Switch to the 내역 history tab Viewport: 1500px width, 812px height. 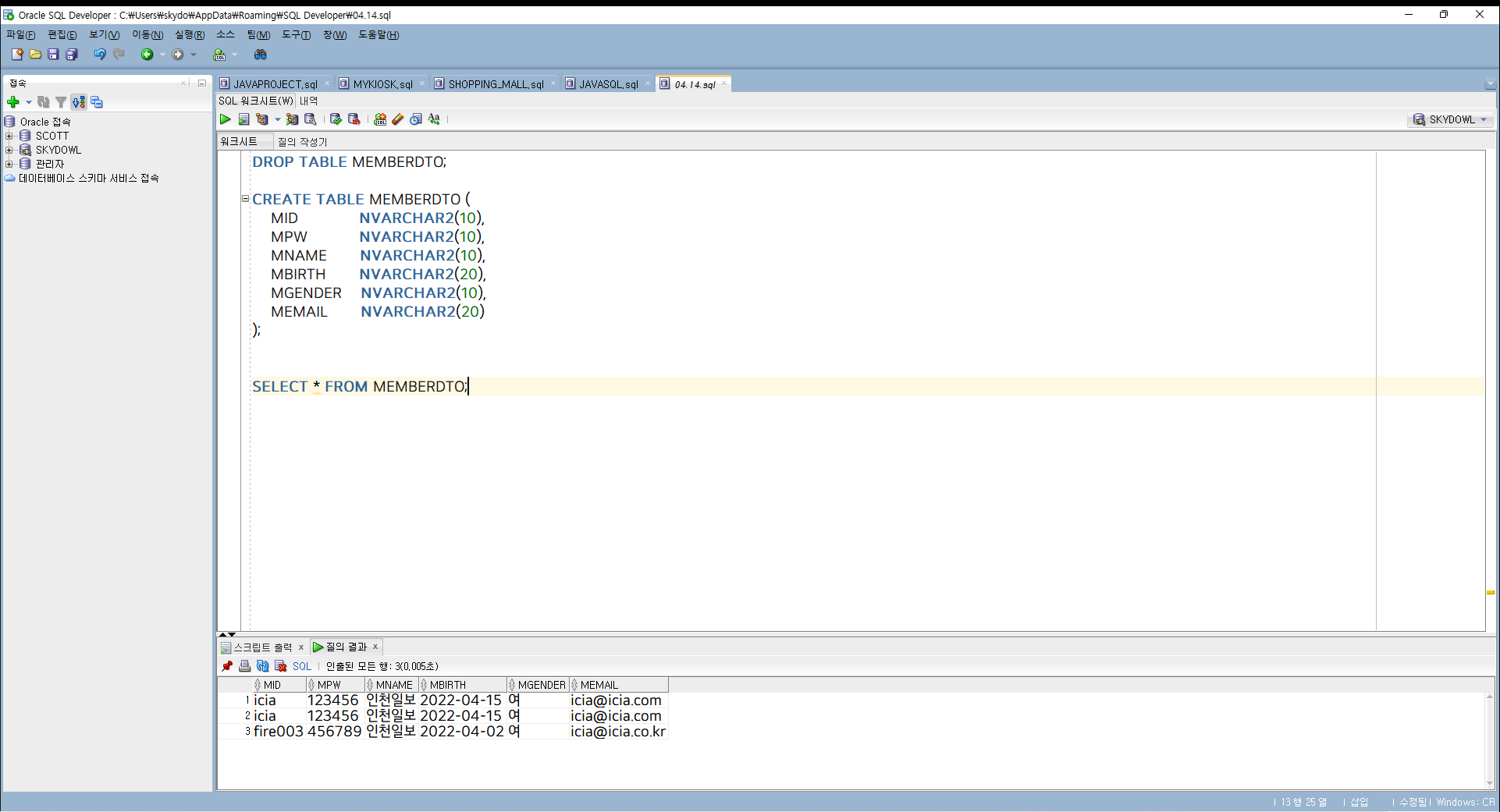[309, 101]
